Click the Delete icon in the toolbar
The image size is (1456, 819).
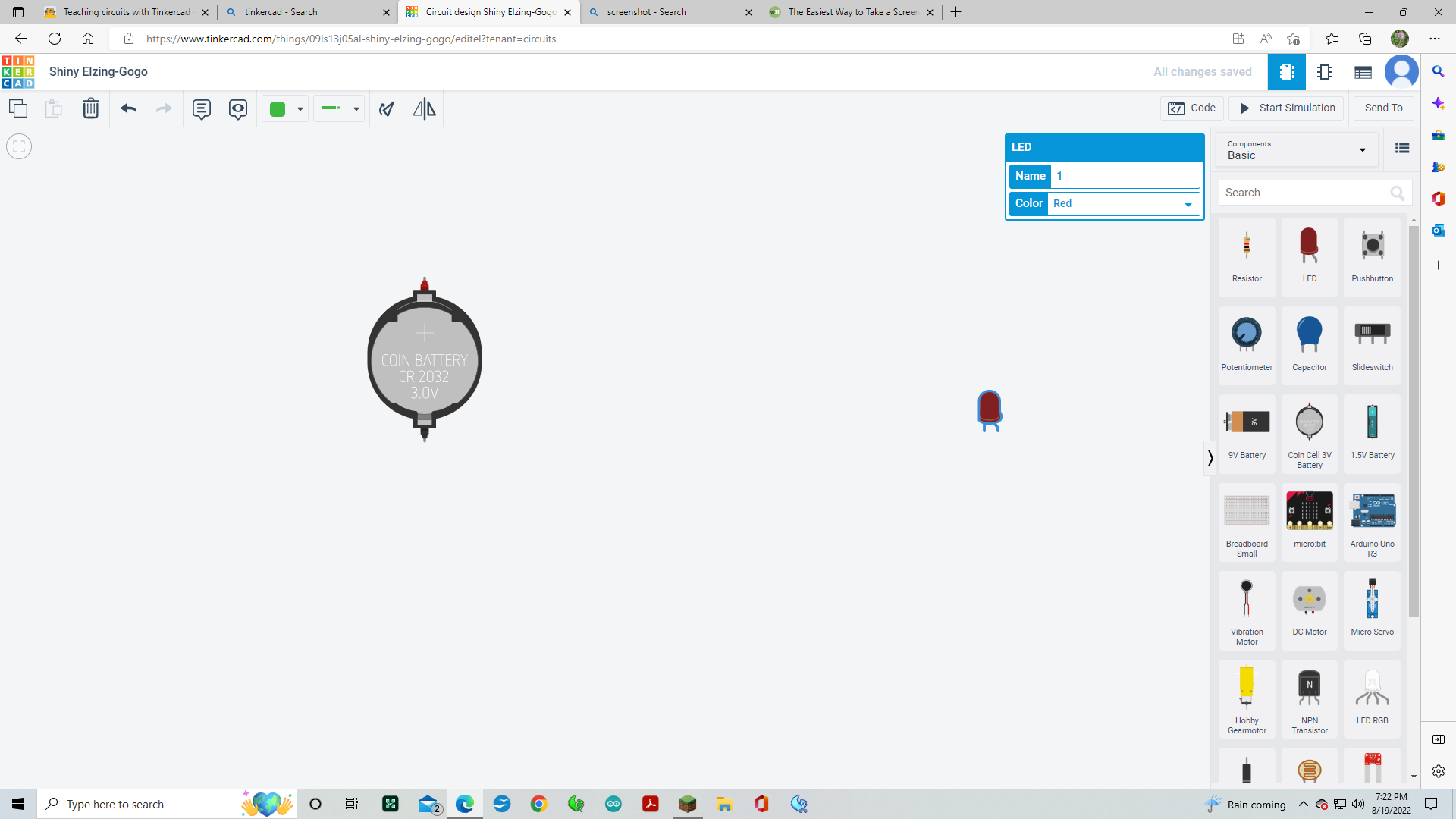click(x=91, y=108)
